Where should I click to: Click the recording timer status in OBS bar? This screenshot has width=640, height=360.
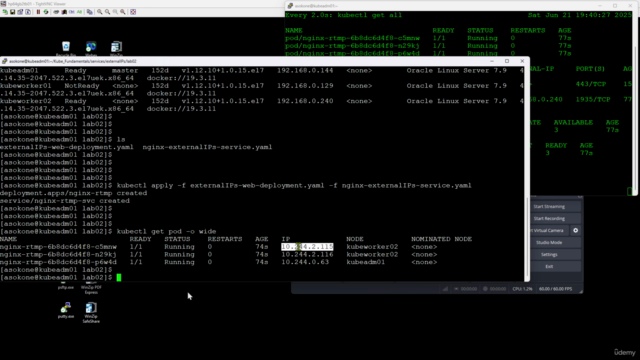coord(494,289)
